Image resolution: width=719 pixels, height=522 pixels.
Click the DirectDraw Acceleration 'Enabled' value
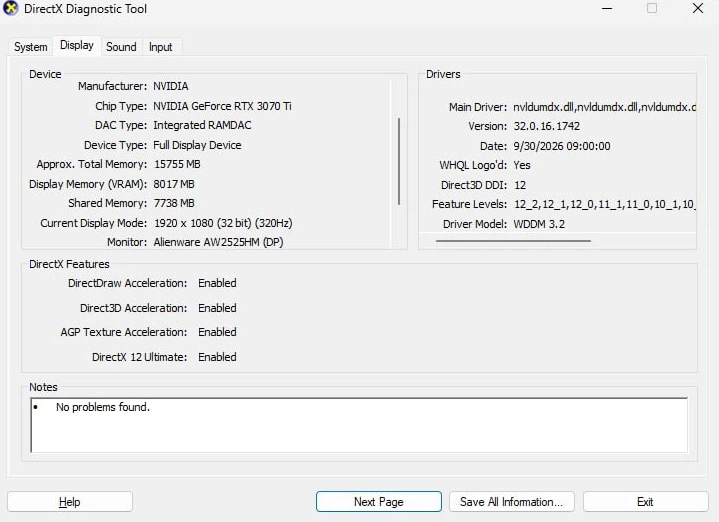click(217, 283)
